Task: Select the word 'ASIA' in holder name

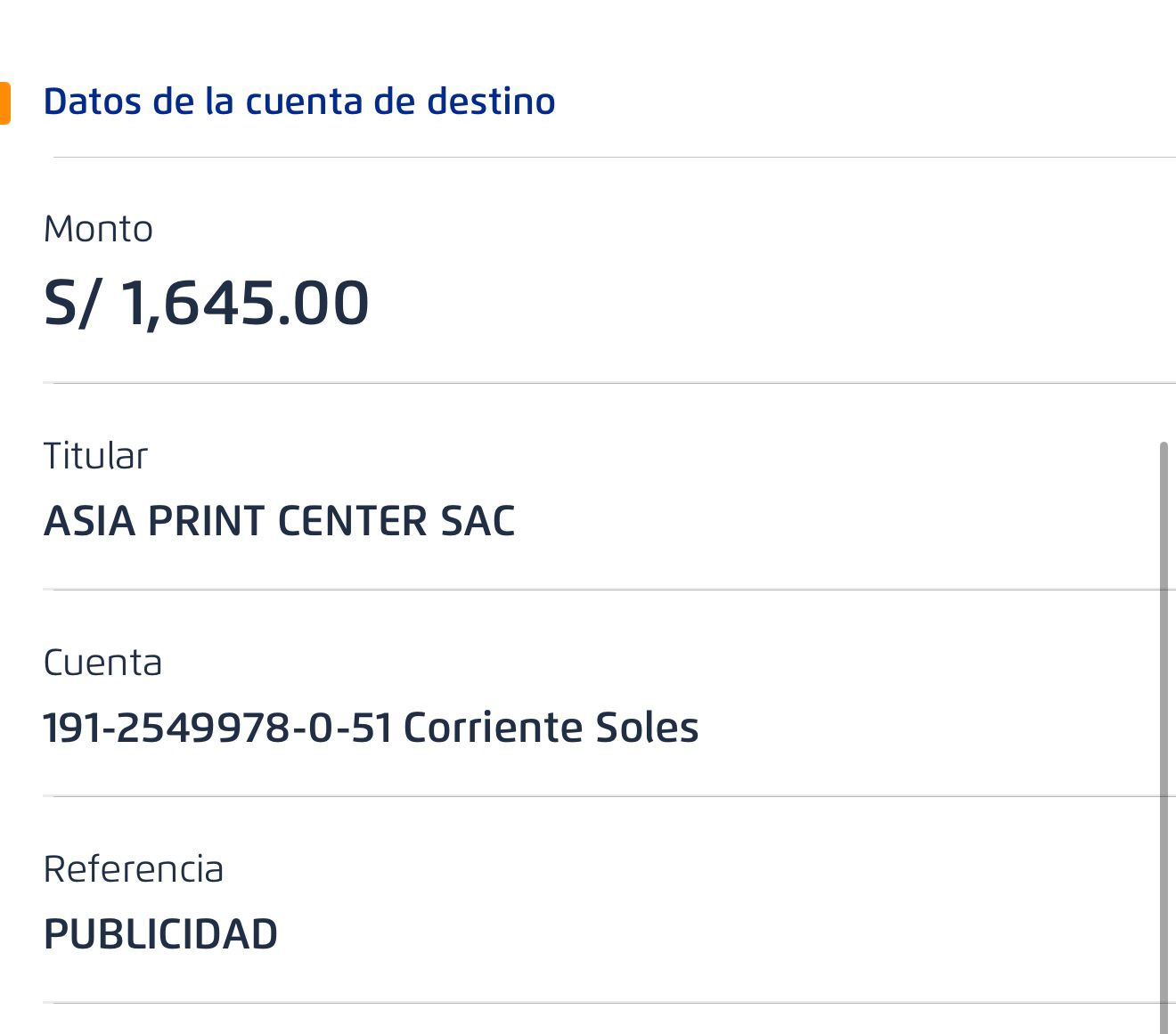Action: pos(88,522)
